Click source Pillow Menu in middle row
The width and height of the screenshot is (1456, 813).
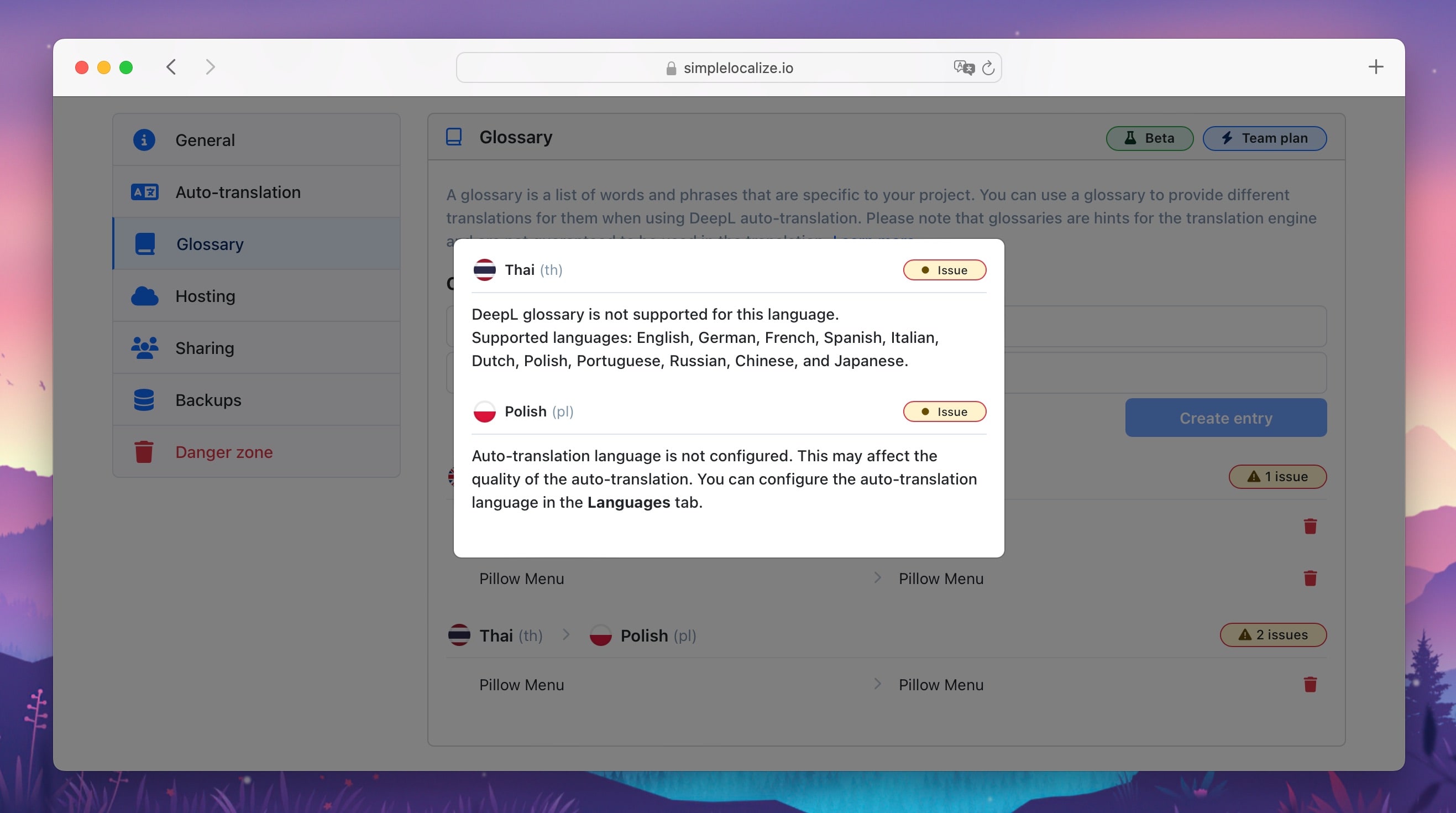click(521, 579)
